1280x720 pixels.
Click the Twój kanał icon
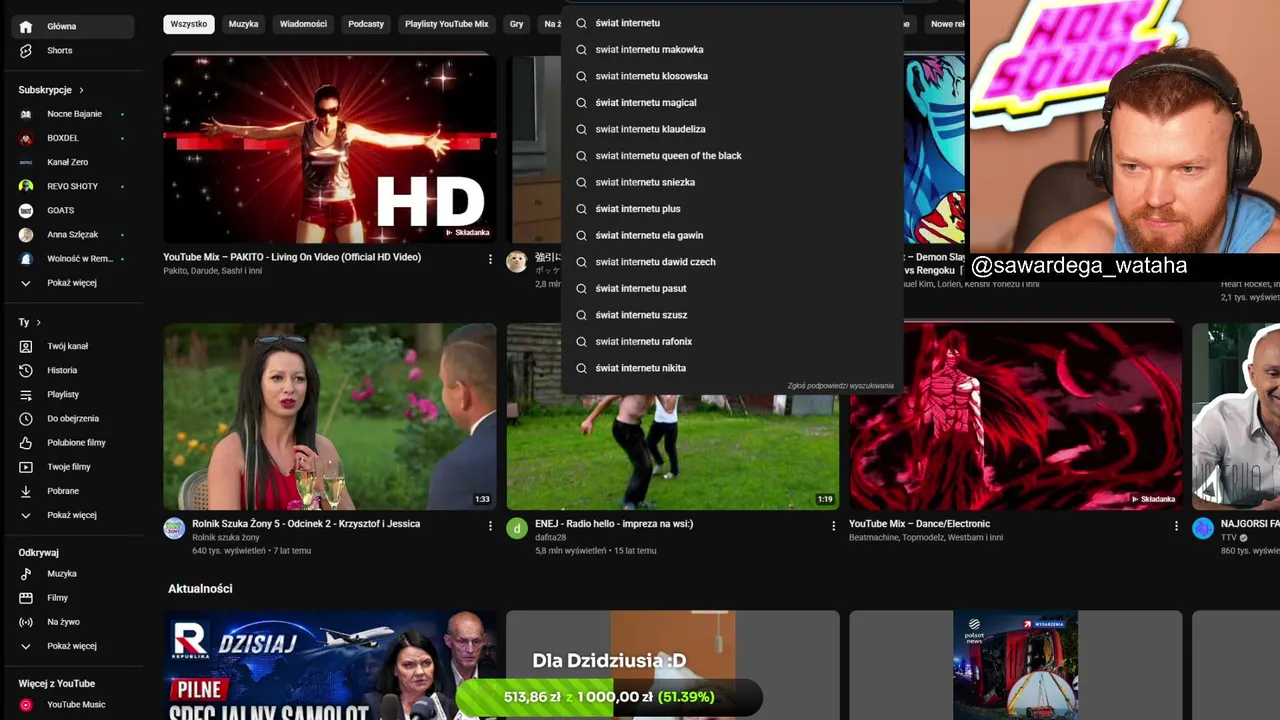click(x=26, y=346)
